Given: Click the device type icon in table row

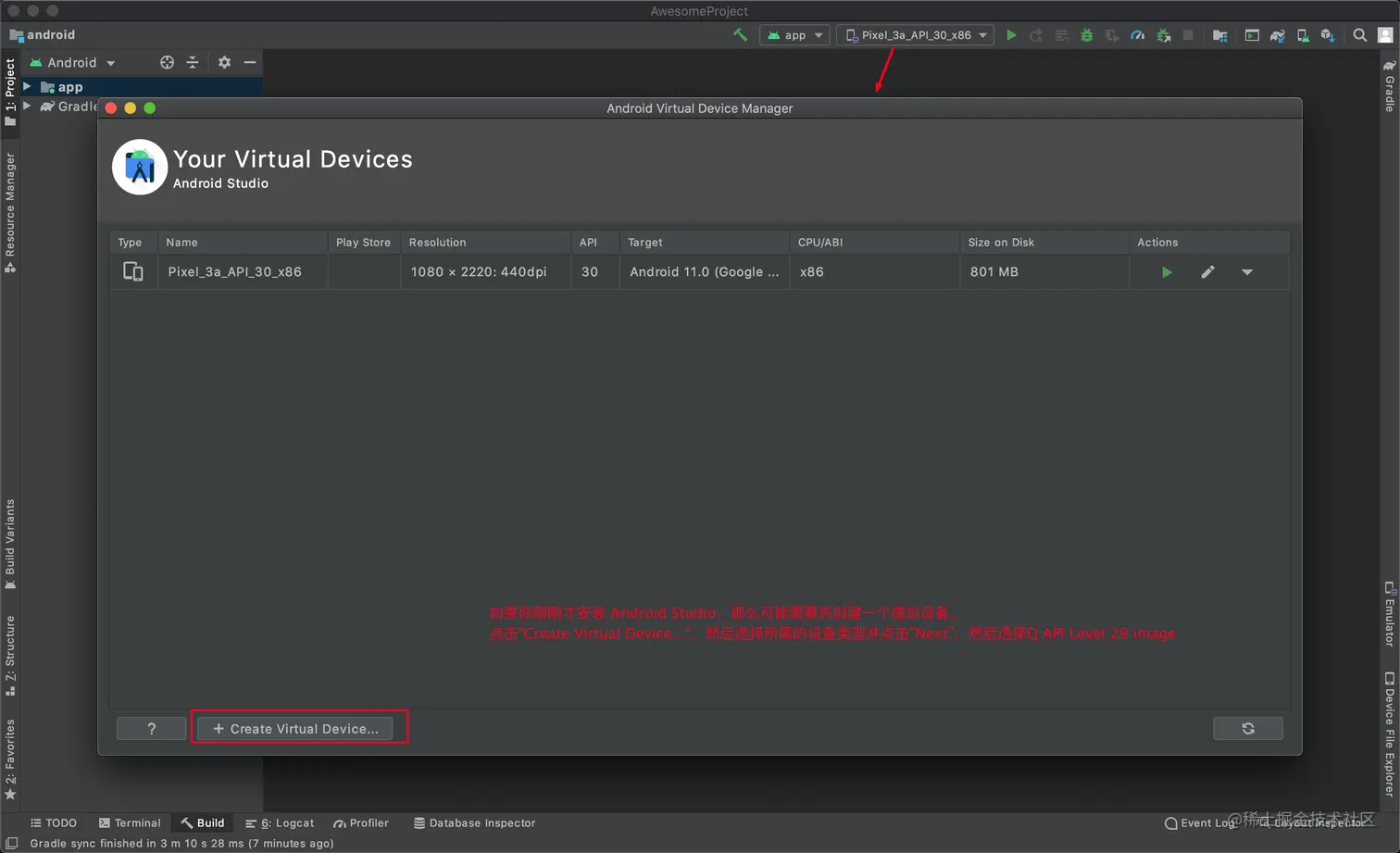Looking at the screenshot, I should pyautogui.click(x=133, y=272).
